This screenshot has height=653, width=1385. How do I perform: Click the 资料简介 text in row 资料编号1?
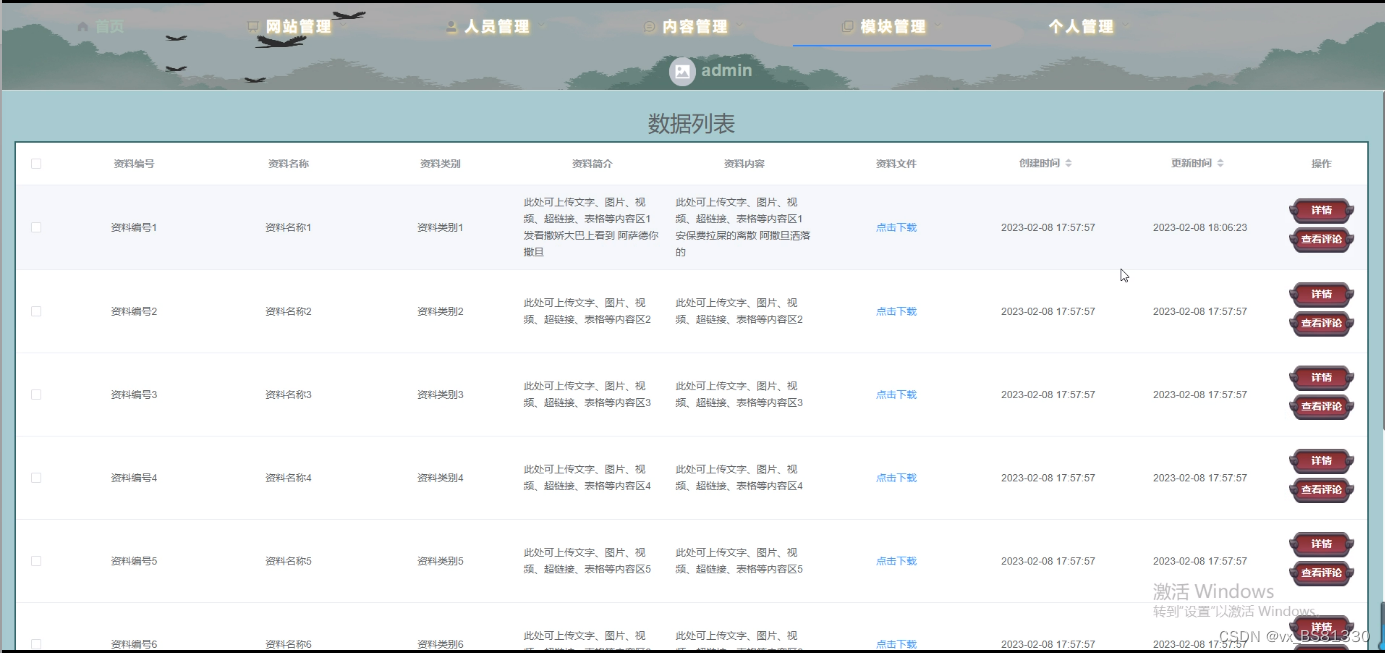click(x=591, y=227)
